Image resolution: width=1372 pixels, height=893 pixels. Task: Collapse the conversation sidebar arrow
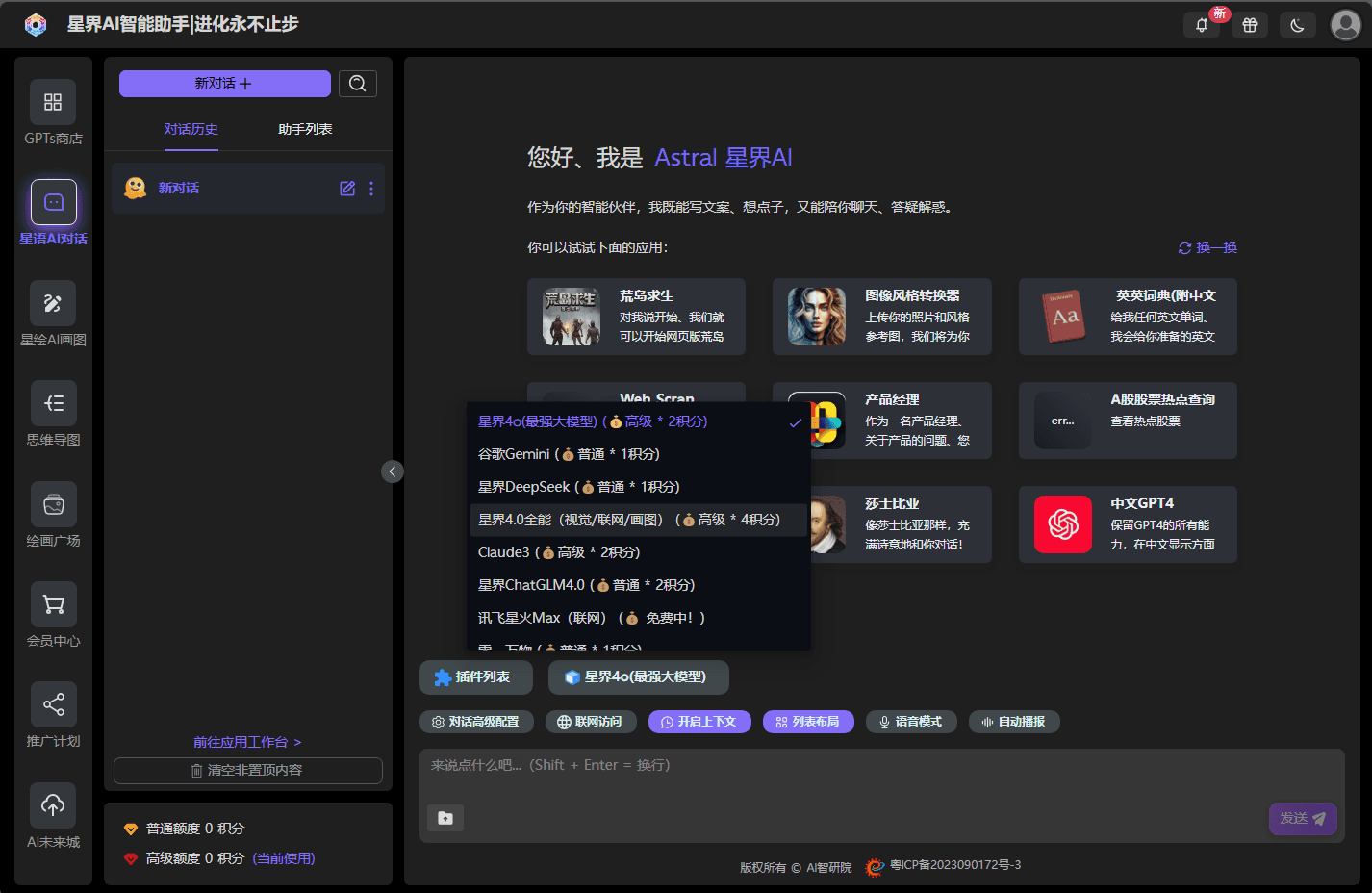pyautogui.click(x=392, y=472)
